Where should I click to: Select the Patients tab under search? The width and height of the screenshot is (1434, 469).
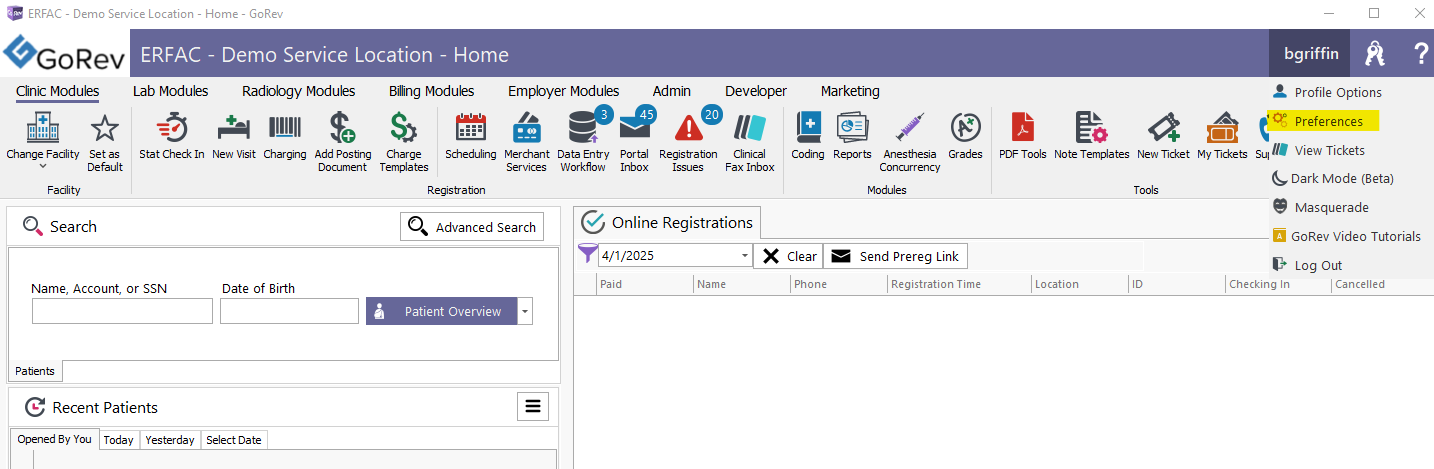coord(35,371)
